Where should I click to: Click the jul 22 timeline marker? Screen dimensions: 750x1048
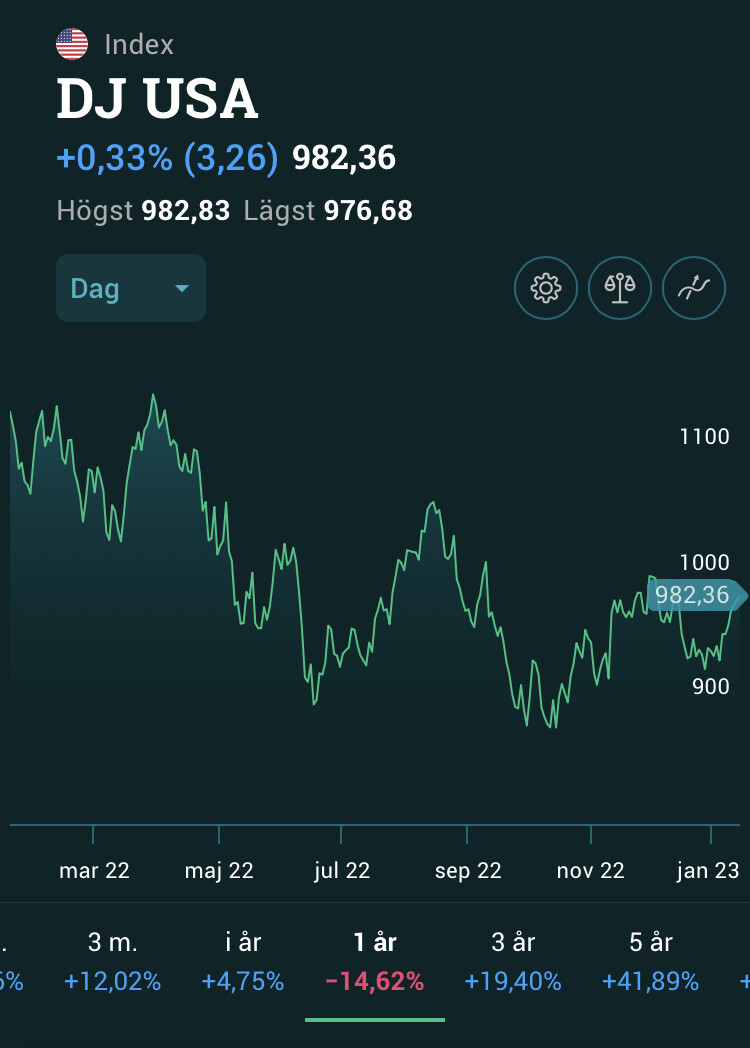click(342, 871)
